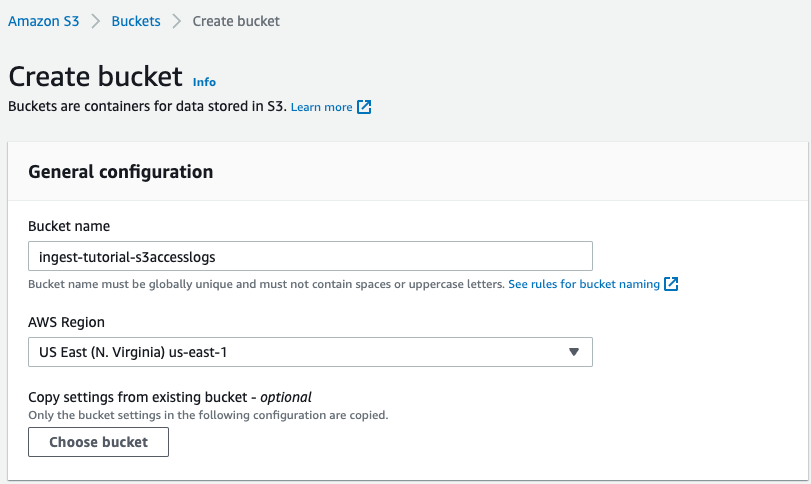
Task: Click the Copy settings from existing bucket label
Action: tap(171, 397)
